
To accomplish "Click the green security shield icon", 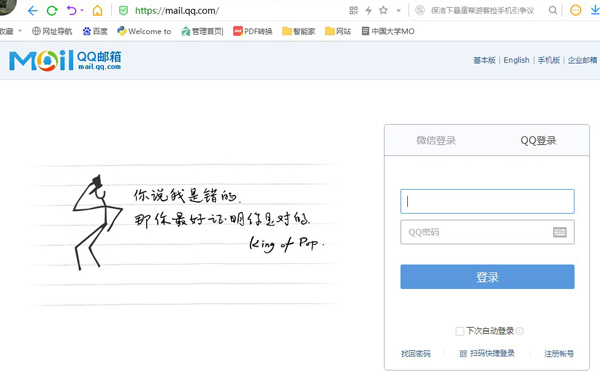I will [123, 11].
